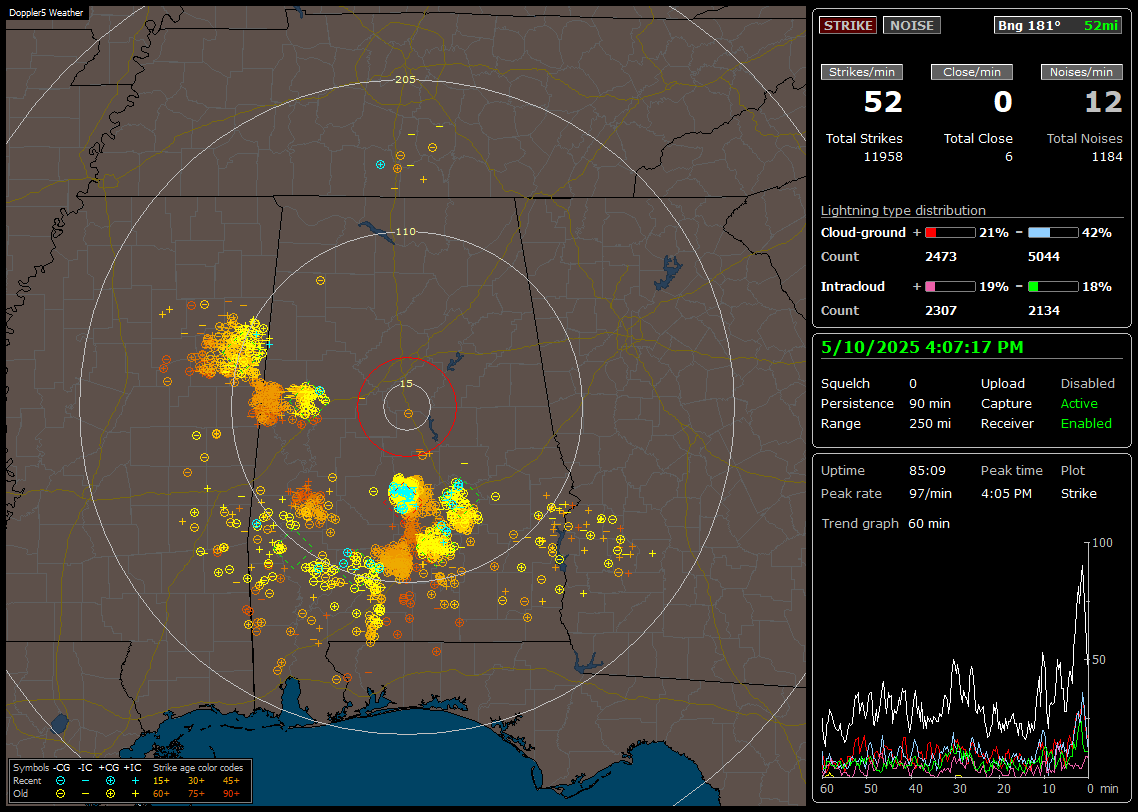Click the Peak time value 4:05 PM
1138x812 pixels.
tap(1006, 493)
